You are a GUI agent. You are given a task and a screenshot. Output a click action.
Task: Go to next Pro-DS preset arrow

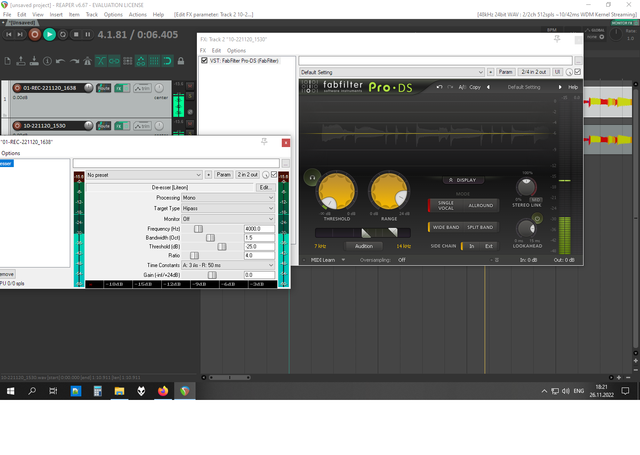tap(560, 87)
